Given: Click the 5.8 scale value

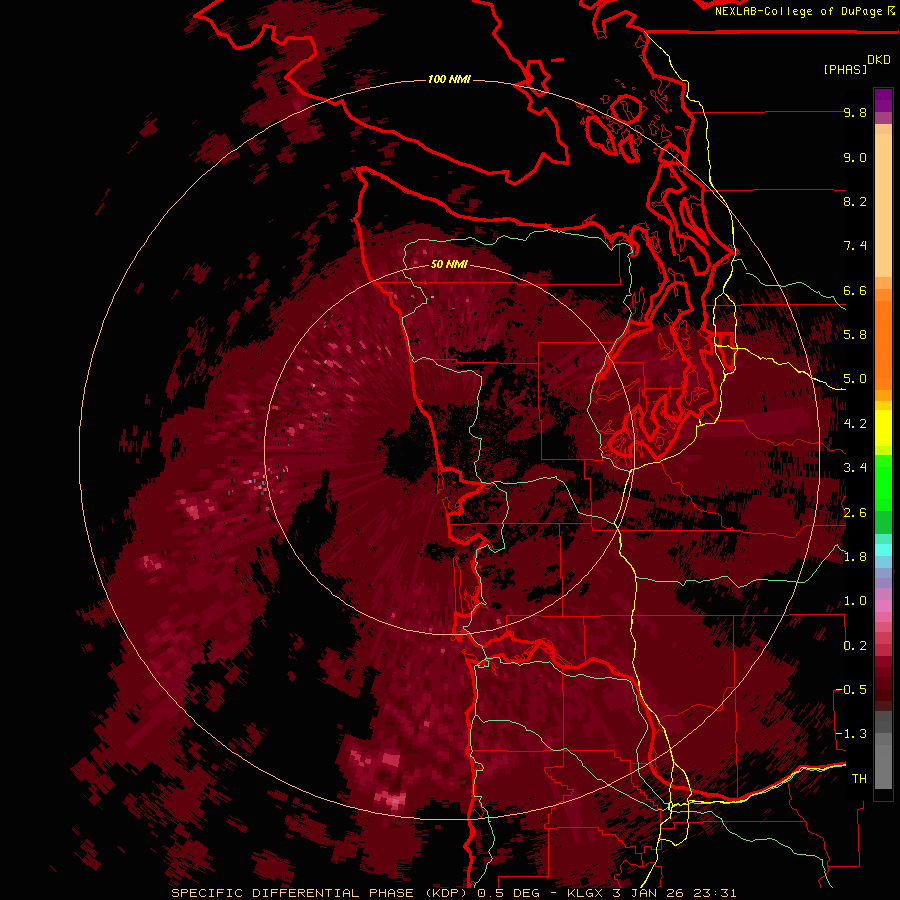Looking at the screenshot, I should point(855,335).
